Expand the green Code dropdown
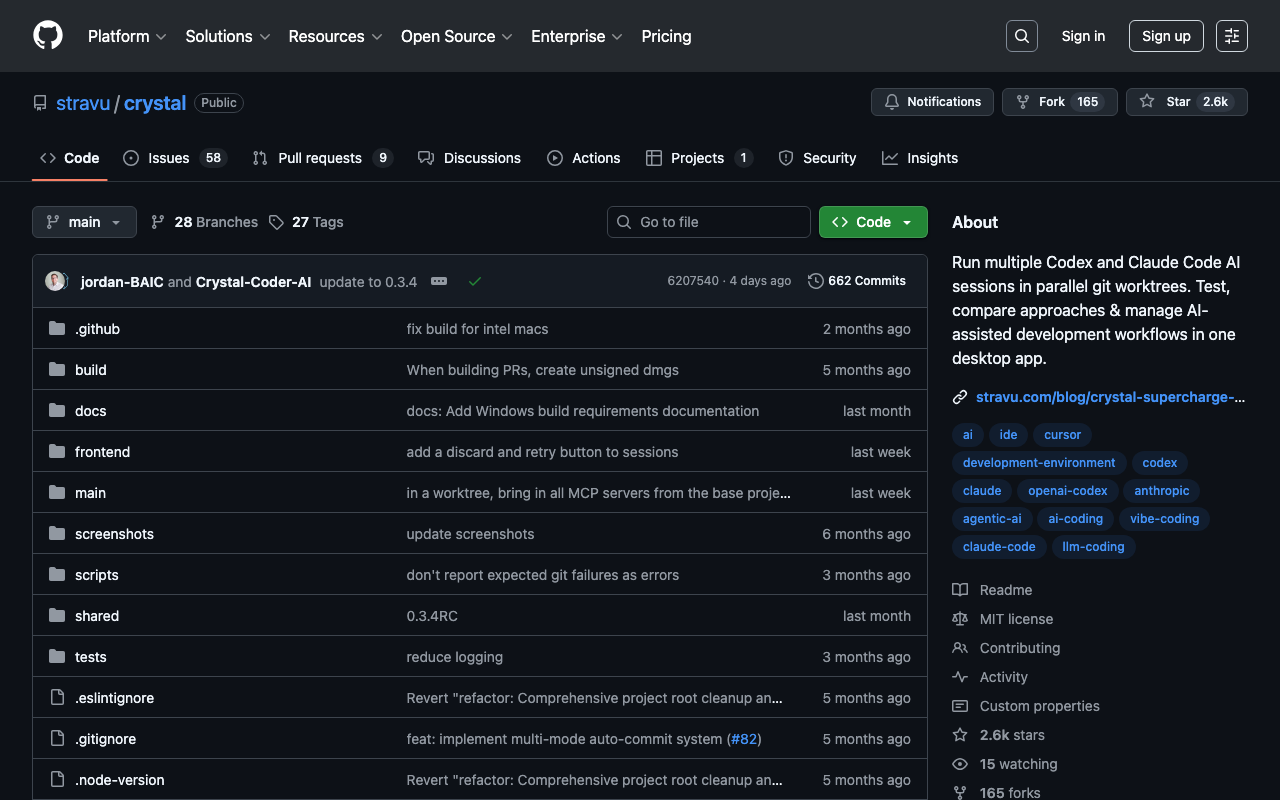Viewport: 1280px width, 800px height. [x=873, y=222]
